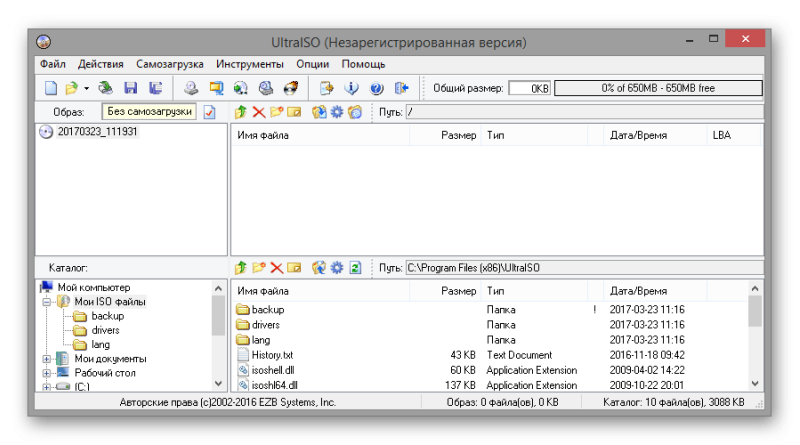Open the Самозагрузка menu
This screenshot has height=445, width=800.
[x=169, y=64]
